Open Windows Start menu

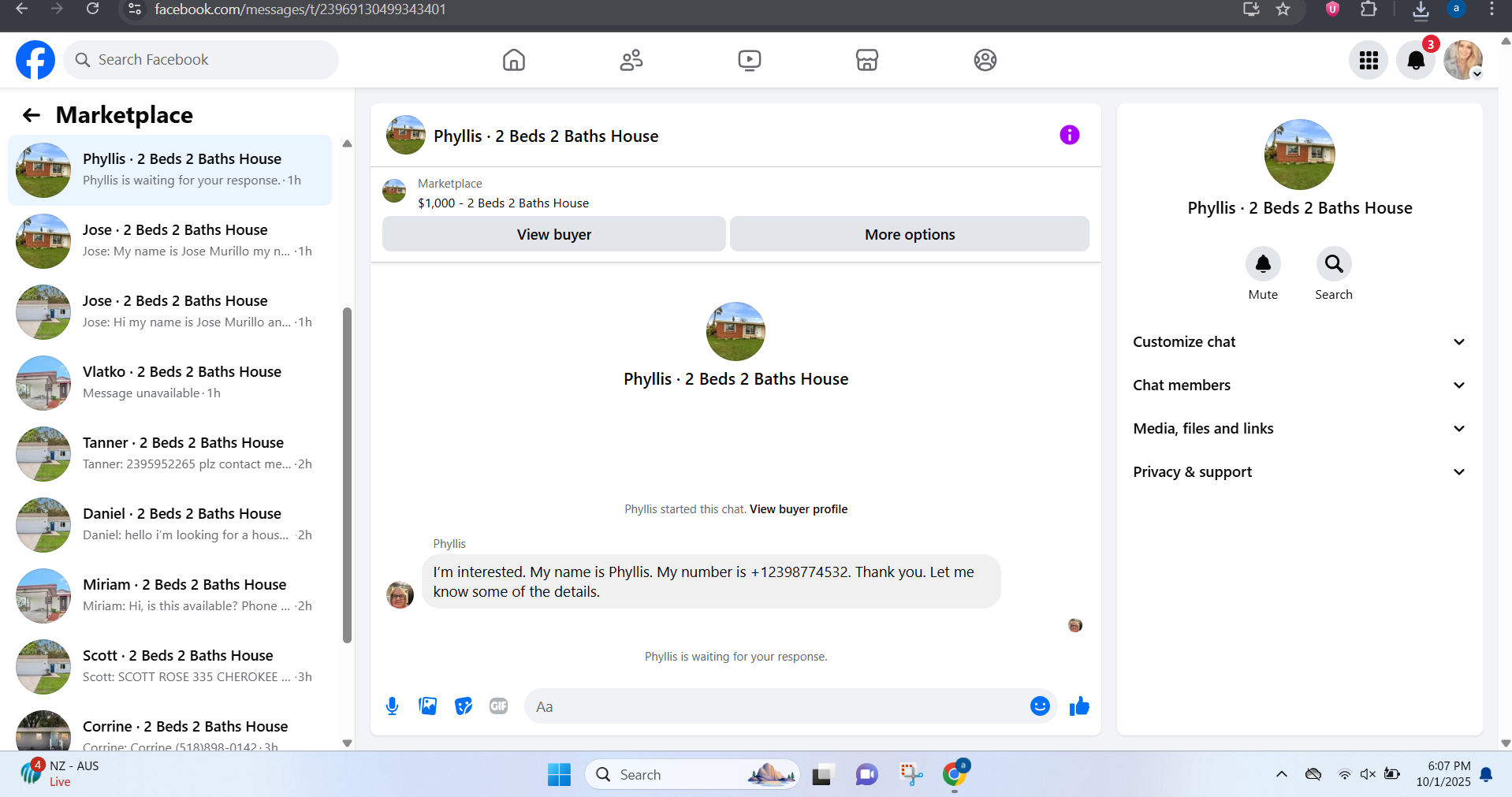pyautogui.click(x=559, y=775)
